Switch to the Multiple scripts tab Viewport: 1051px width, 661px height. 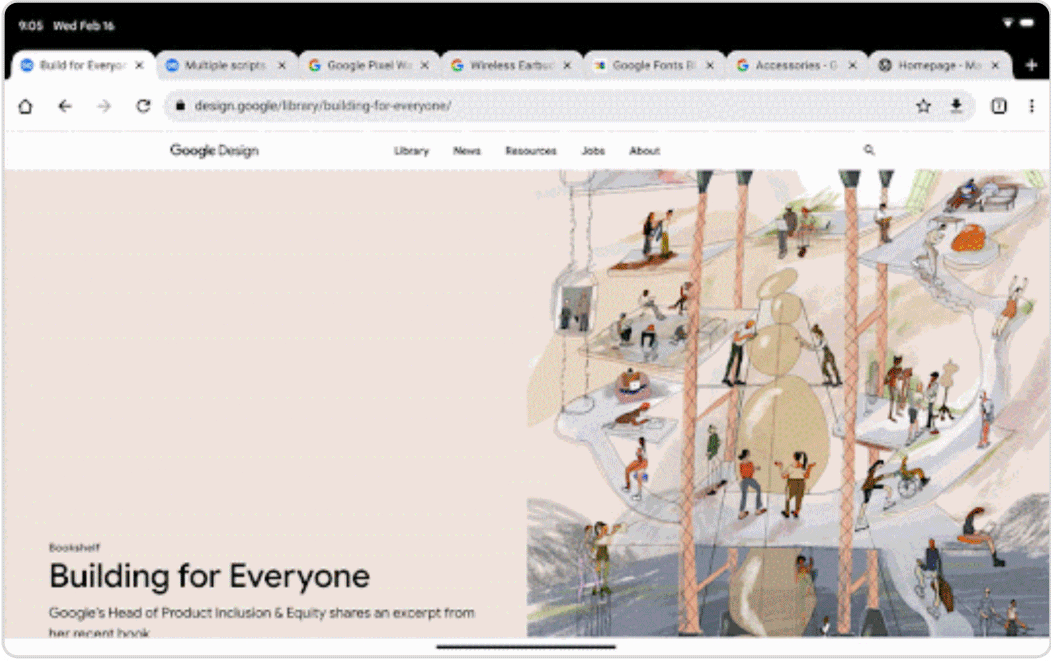(x=224, y=65)
